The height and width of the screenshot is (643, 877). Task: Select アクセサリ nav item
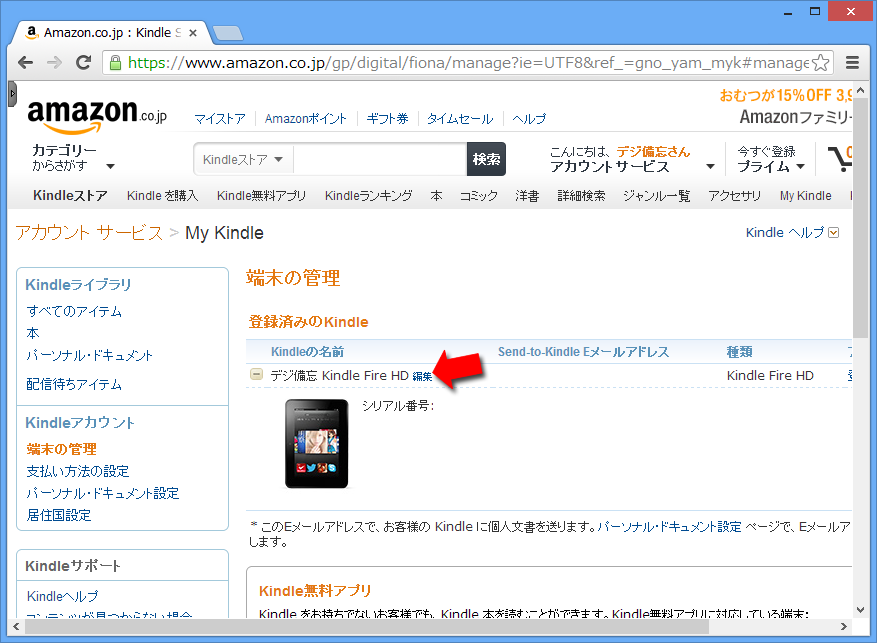pos(734,196)
